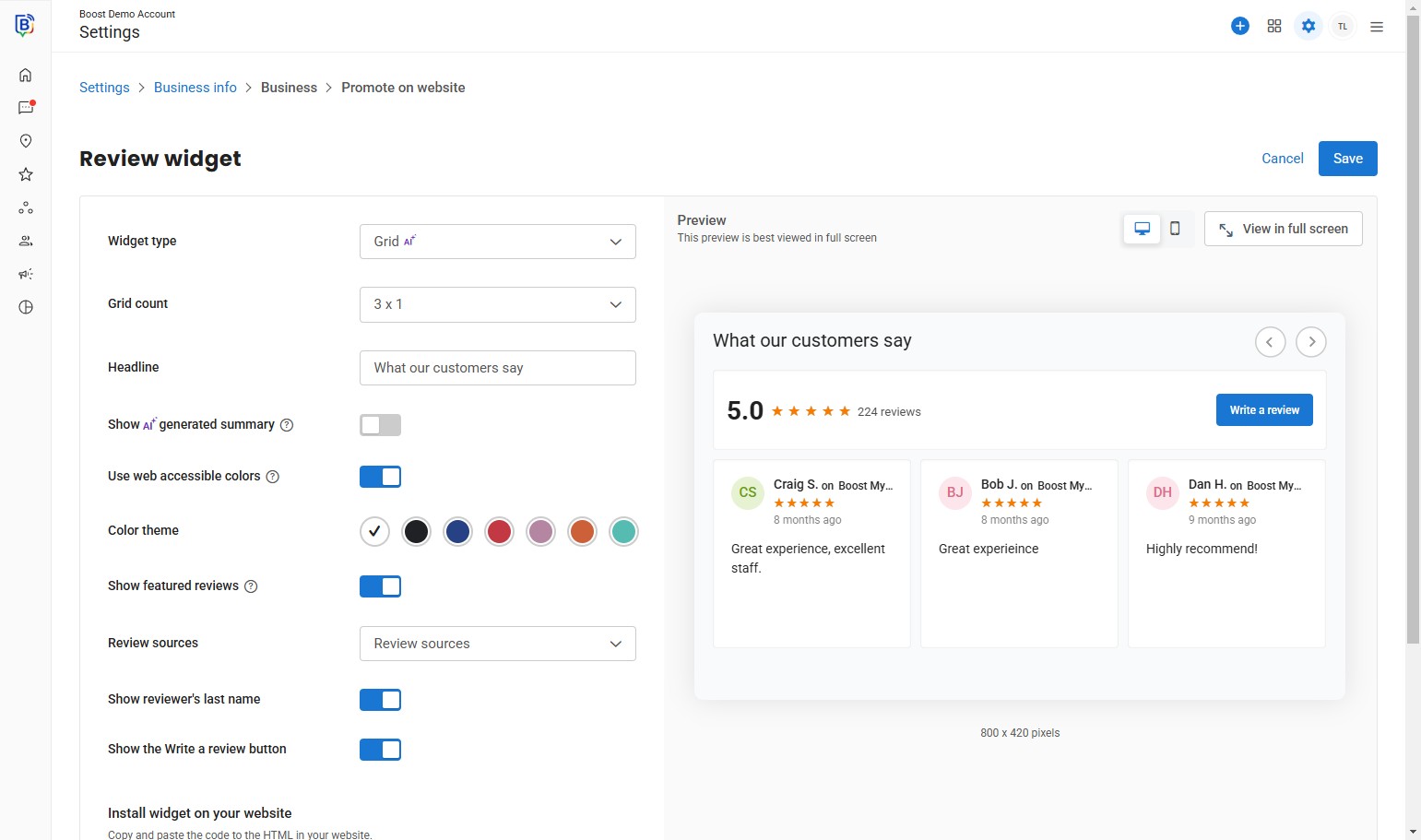Click next arrow in reviews preview
The width and height of the screenshot is (1421, 840).
1311,342
